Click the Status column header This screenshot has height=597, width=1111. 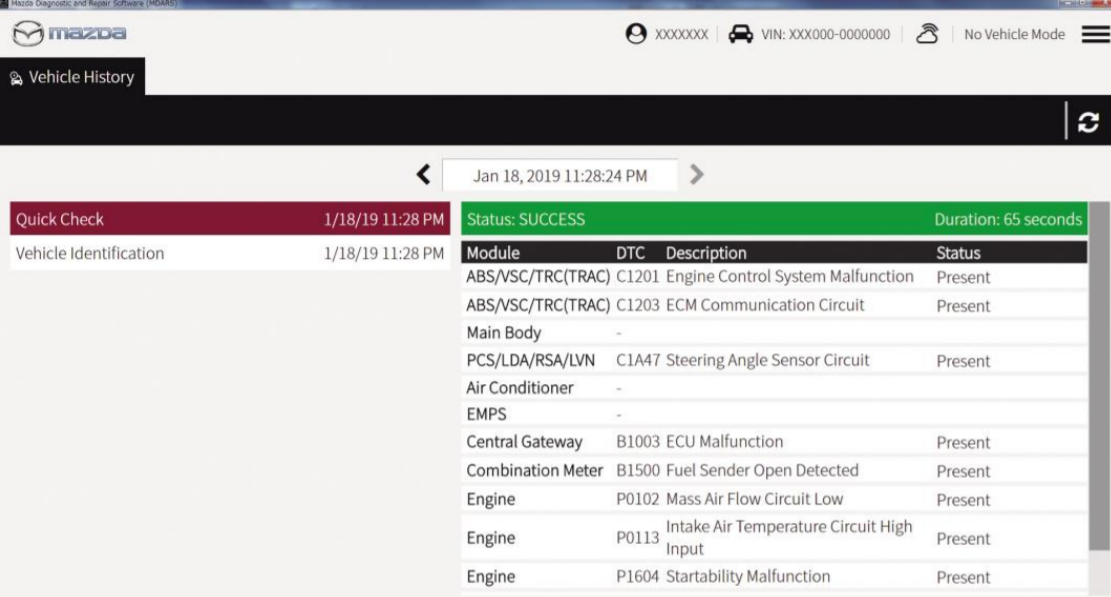click(x=958, y=254)
